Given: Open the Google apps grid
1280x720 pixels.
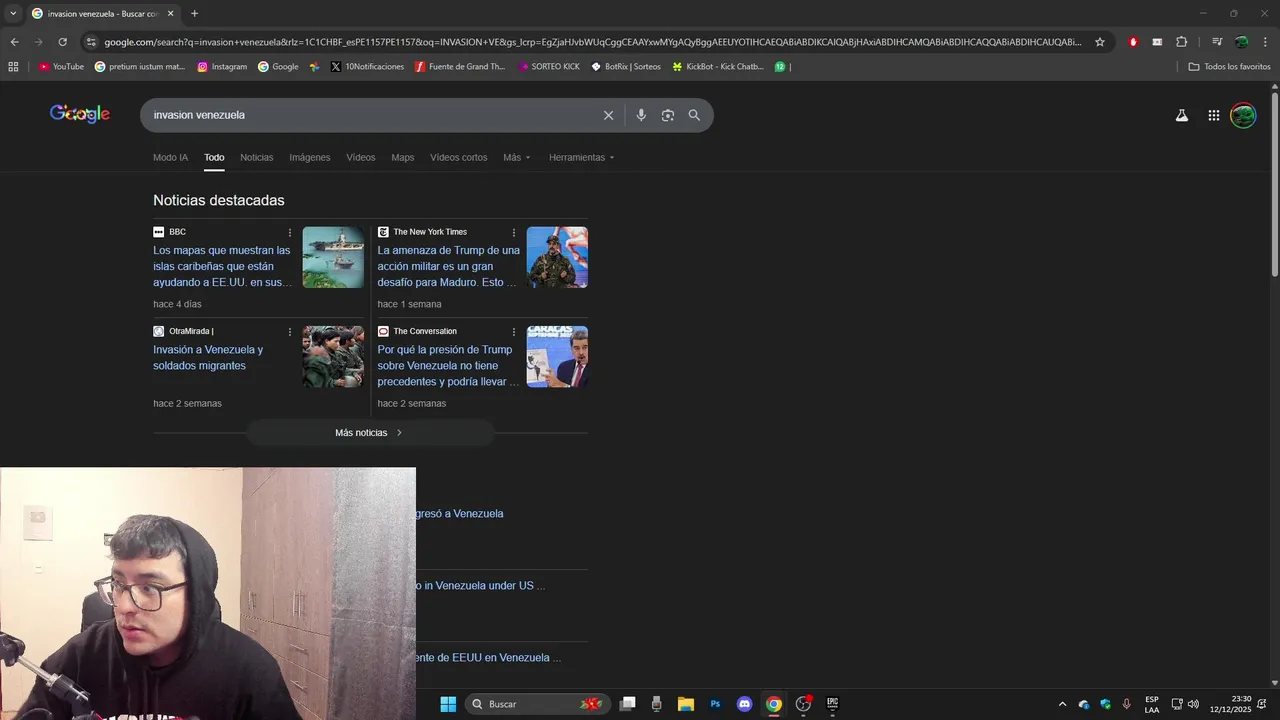Looking at the screenshot, I should [1213, 115].
